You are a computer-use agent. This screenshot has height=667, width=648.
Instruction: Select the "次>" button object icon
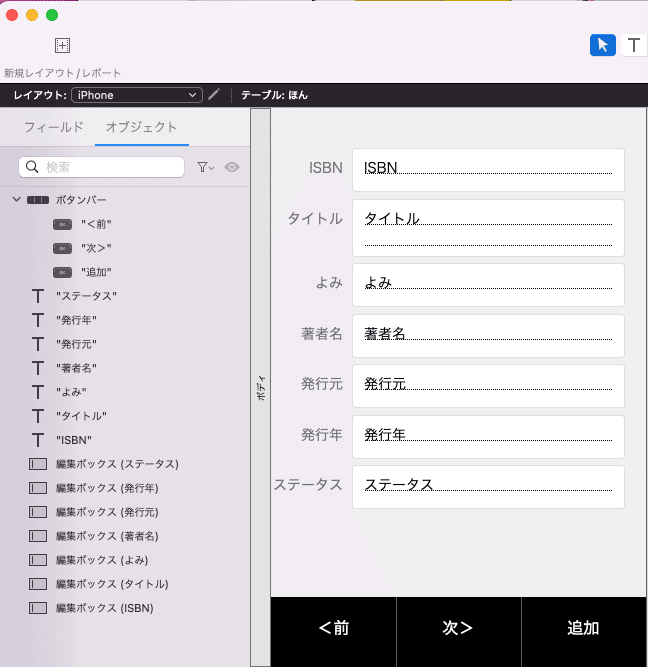[62, 248]
